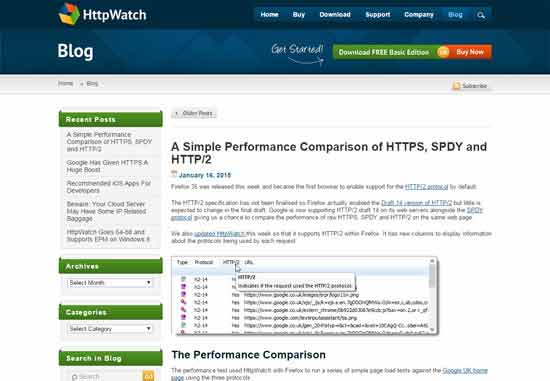Click the RSS Subscribe icon
This screenshot has height=381, width=550.
coord(456,86)
